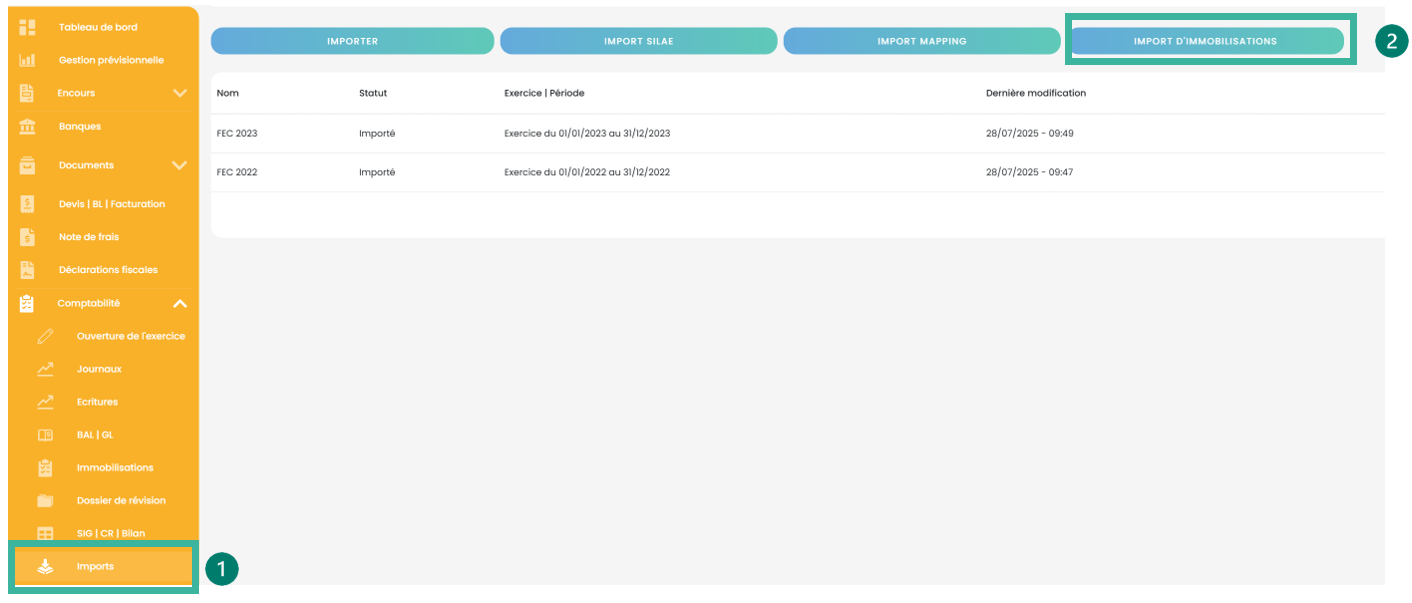Click the Imports download icon
Image resolution: width=1412 pixels, height=603 pixels.
point(45,566)
